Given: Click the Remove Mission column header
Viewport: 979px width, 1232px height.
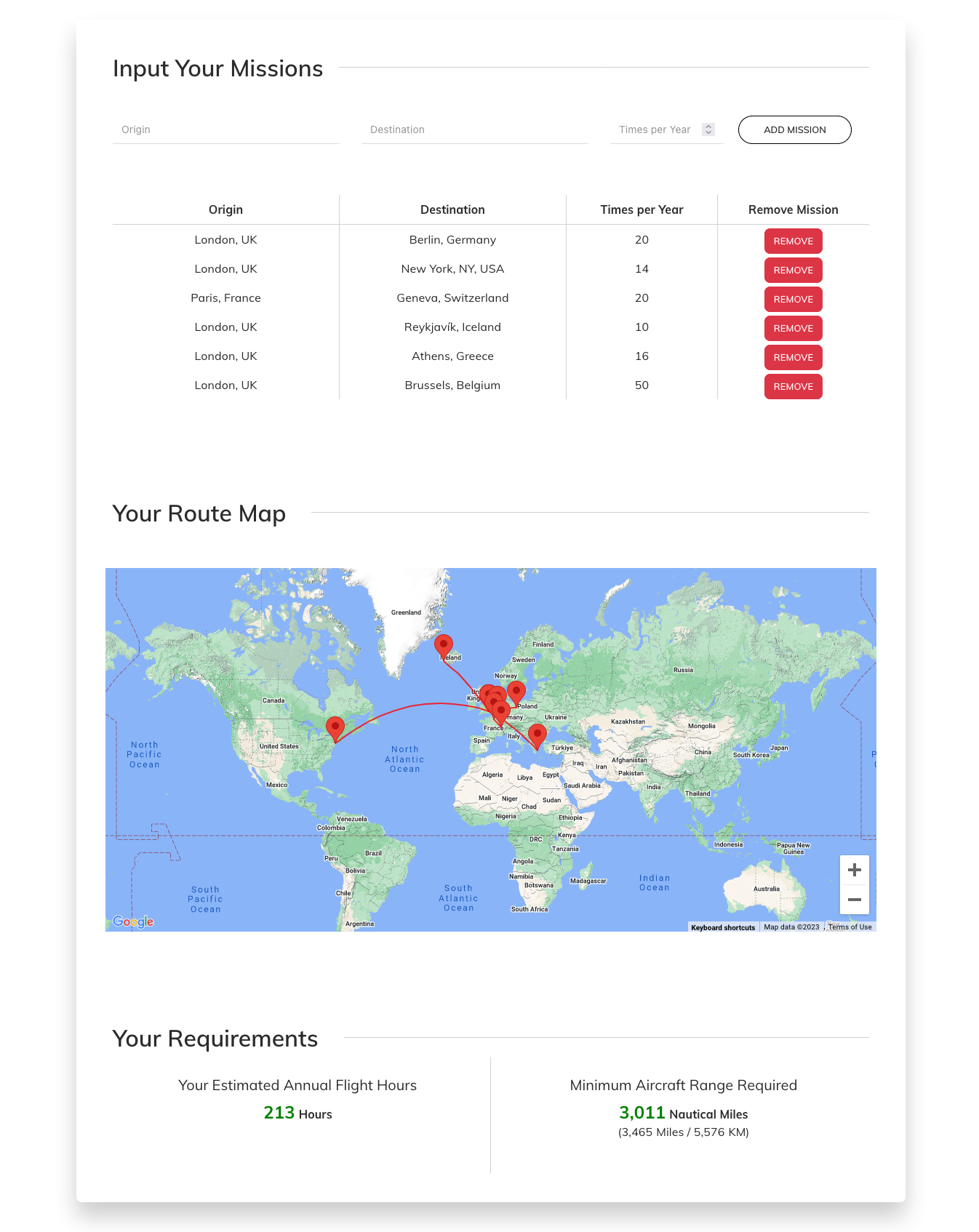Looking at the screenshot, I should point(793,209).
